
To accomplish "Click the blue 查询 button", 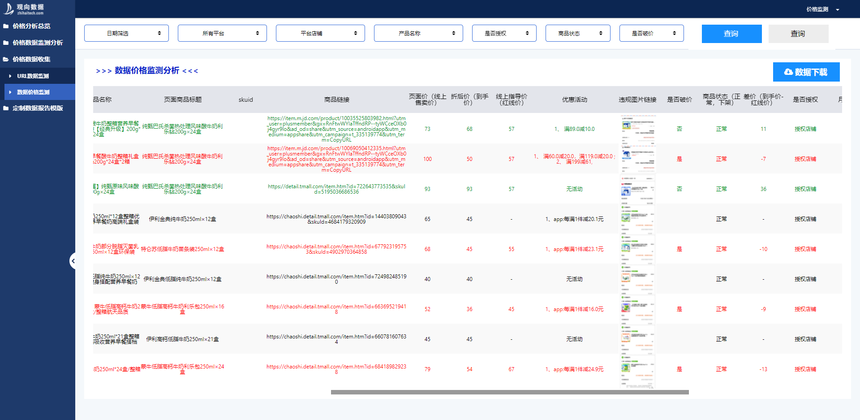I will tap(730, 34).
